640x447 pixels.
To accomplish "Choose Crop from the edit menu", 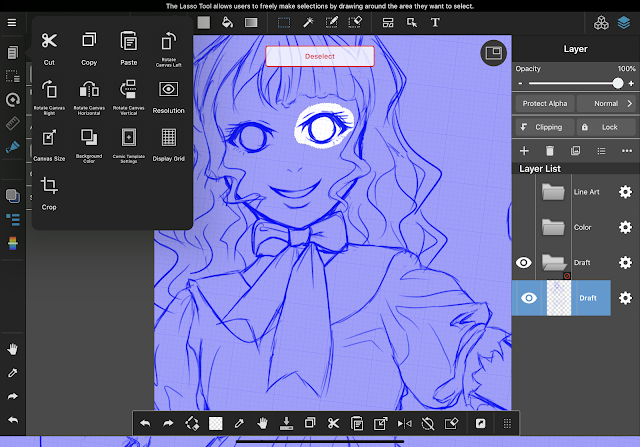I will coord(49,193).
